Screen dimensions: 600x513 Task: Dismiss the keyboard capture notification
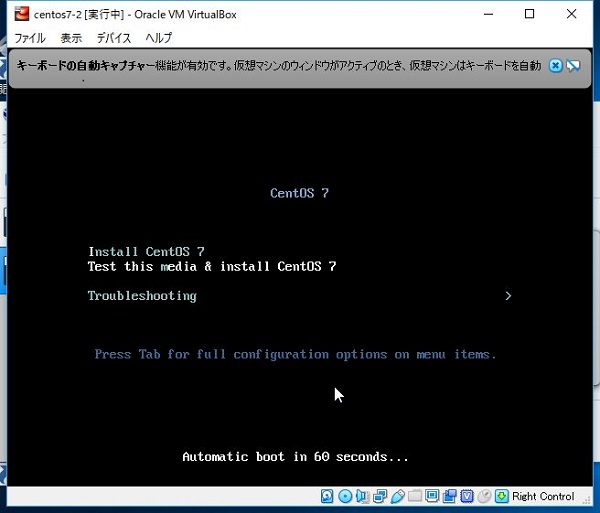click(x=555, y=66)
